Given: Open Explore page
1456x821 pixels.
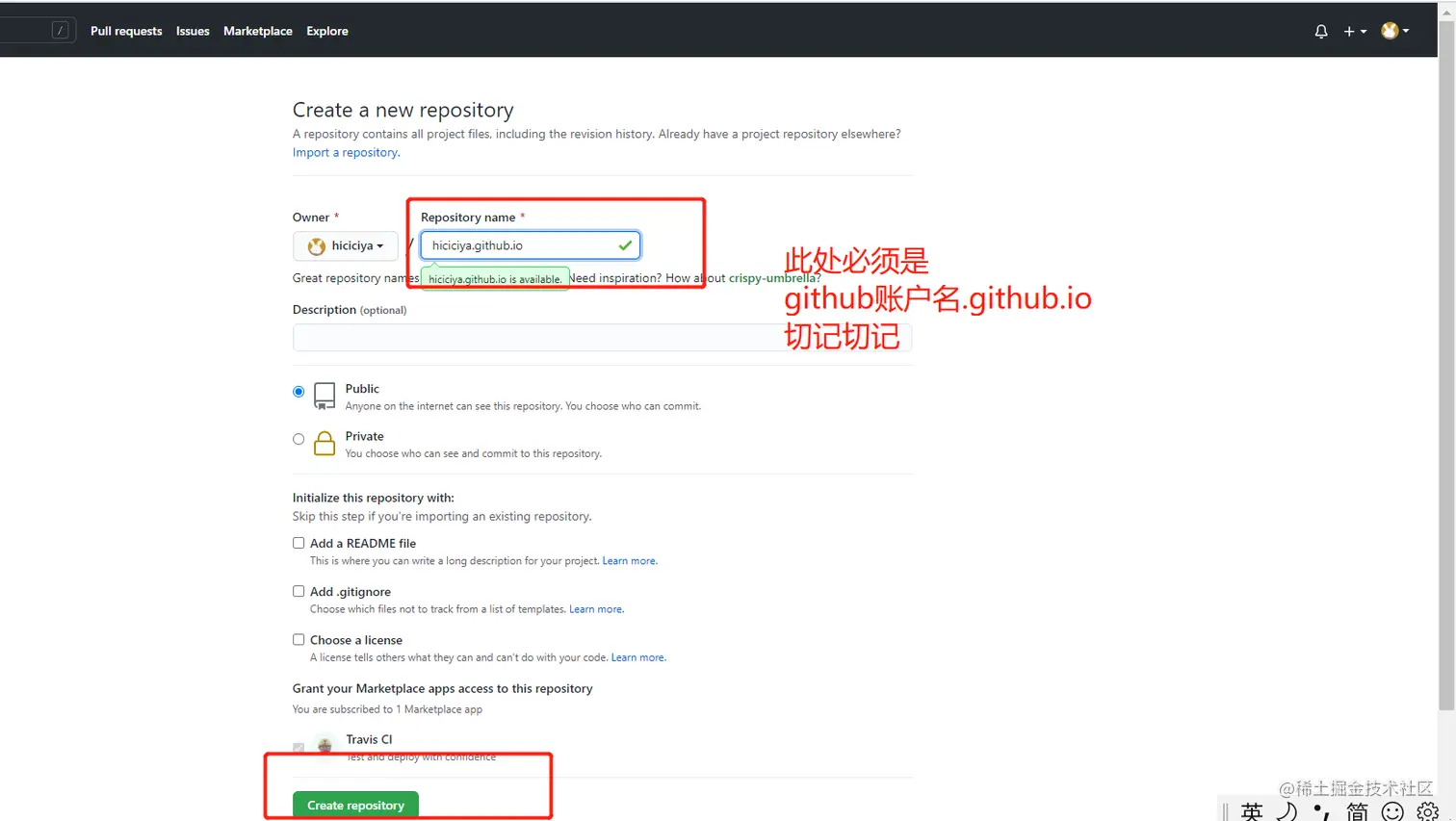Looking at the screenshot, I should pos(327,31).
